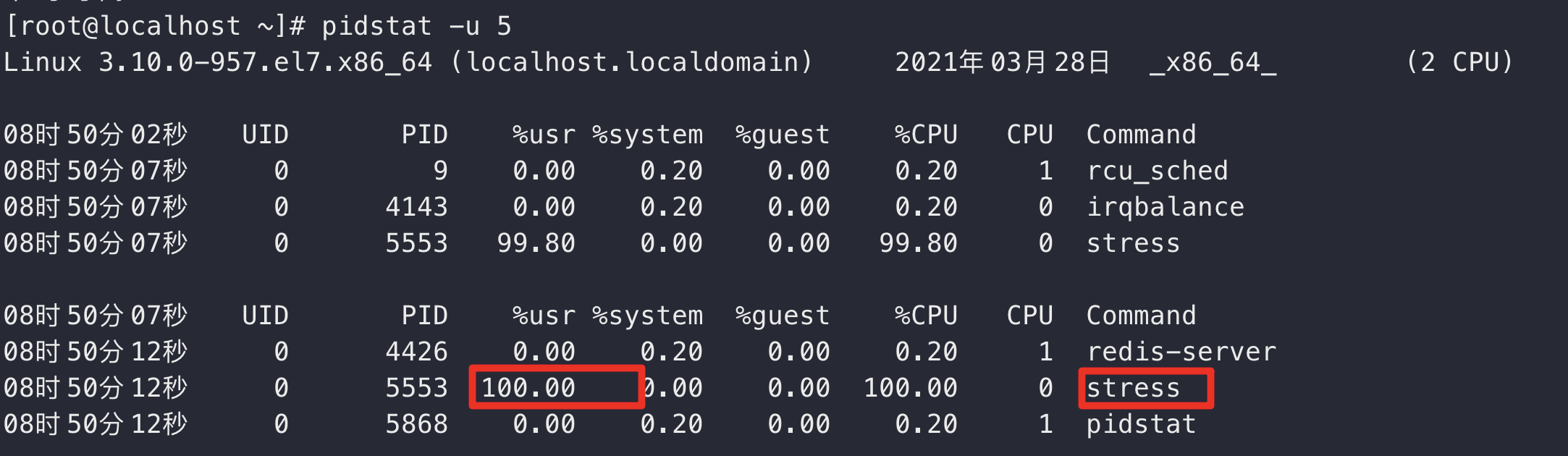The height and width of the screenshot is (456, 1568).
Task: Click 'rcu_sched' command name
Action: [x=1157, y=172]
